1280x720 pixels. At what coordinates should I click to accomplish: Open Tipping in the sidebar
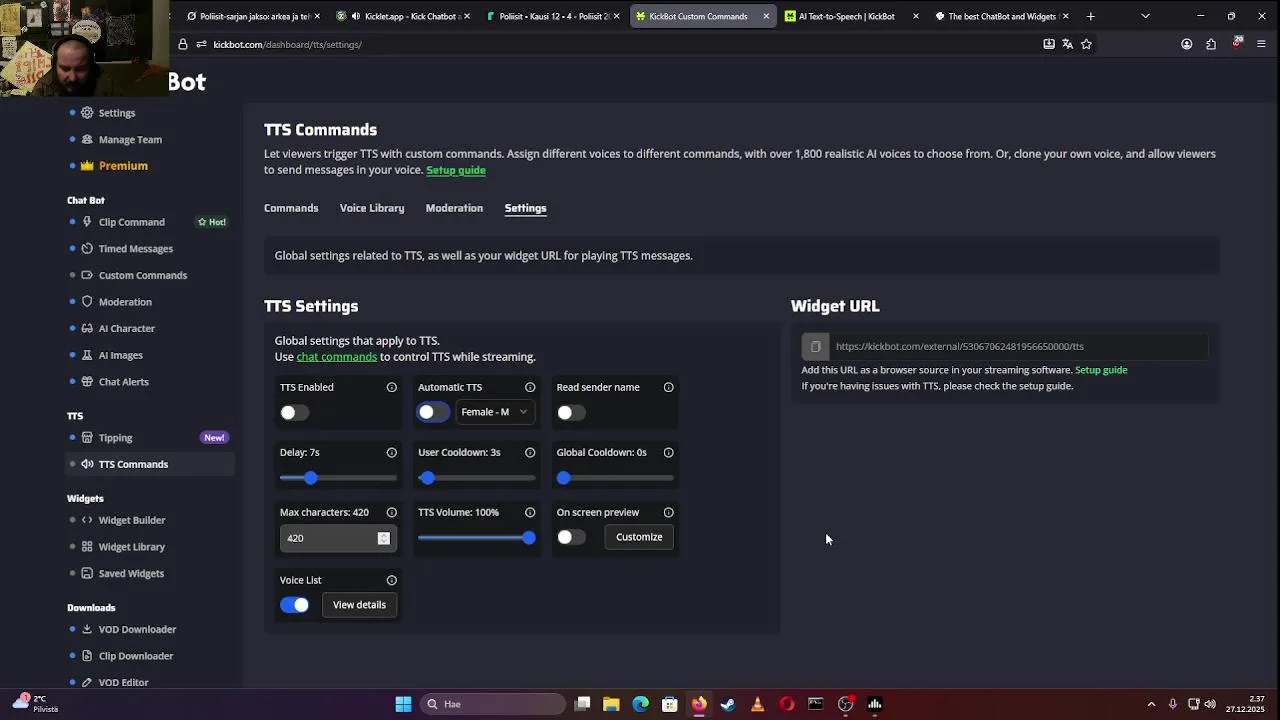[115, 438]
